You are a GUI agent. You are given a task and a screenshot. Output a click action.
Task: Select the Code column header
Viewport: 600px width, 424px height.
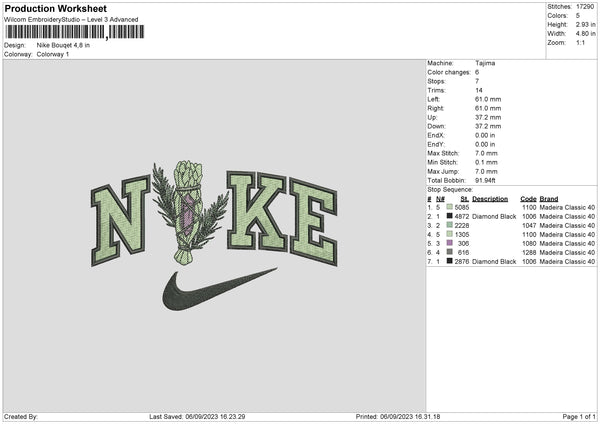528,199
